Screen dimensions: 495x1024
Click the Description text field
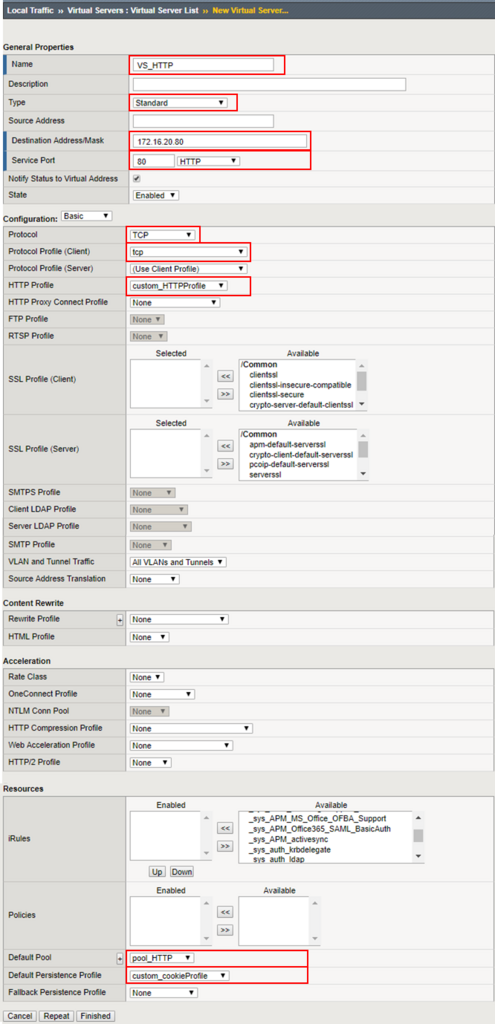(x=269, y=84)
